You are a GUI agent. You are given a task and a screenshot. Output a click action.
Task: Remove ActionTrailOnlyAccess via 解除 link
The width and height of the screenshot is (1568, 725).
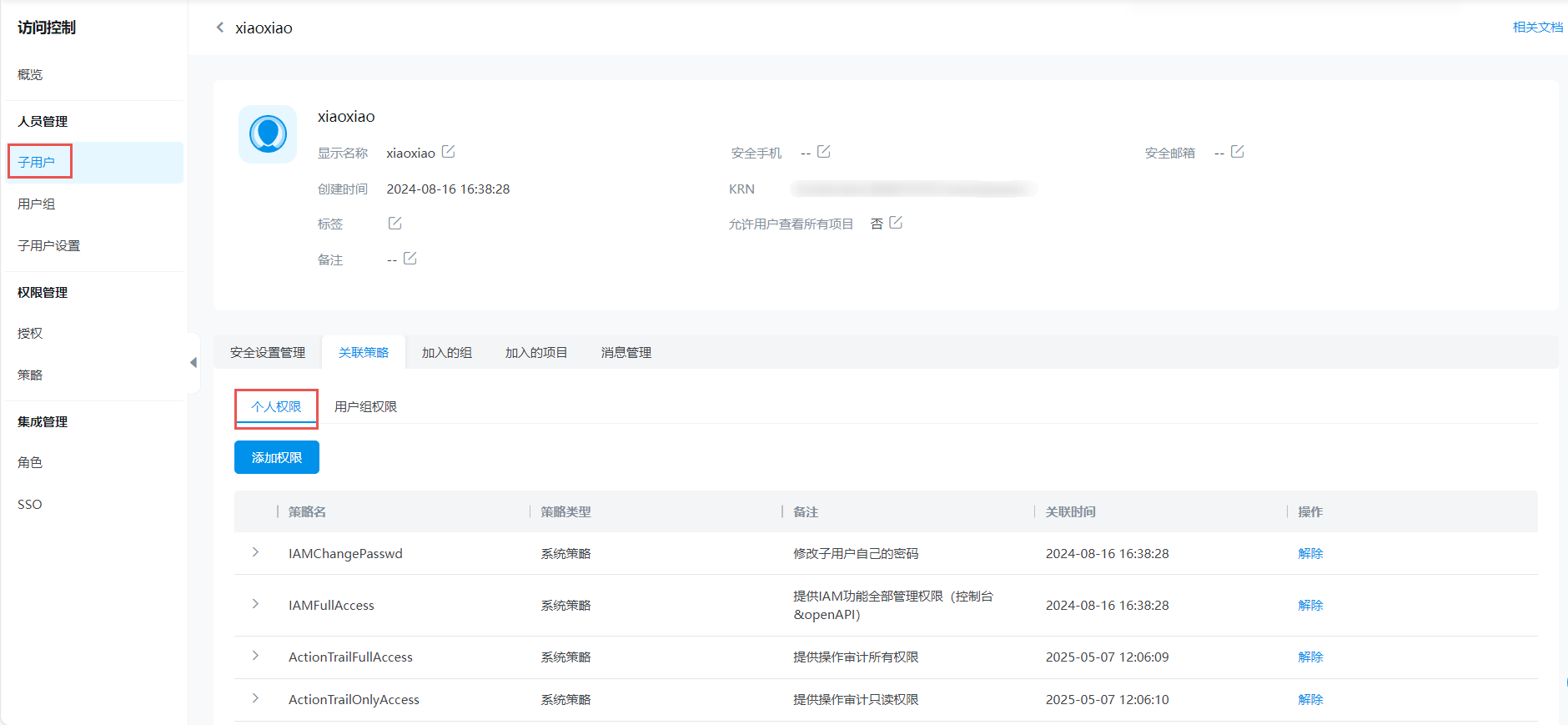[1310, 700]
